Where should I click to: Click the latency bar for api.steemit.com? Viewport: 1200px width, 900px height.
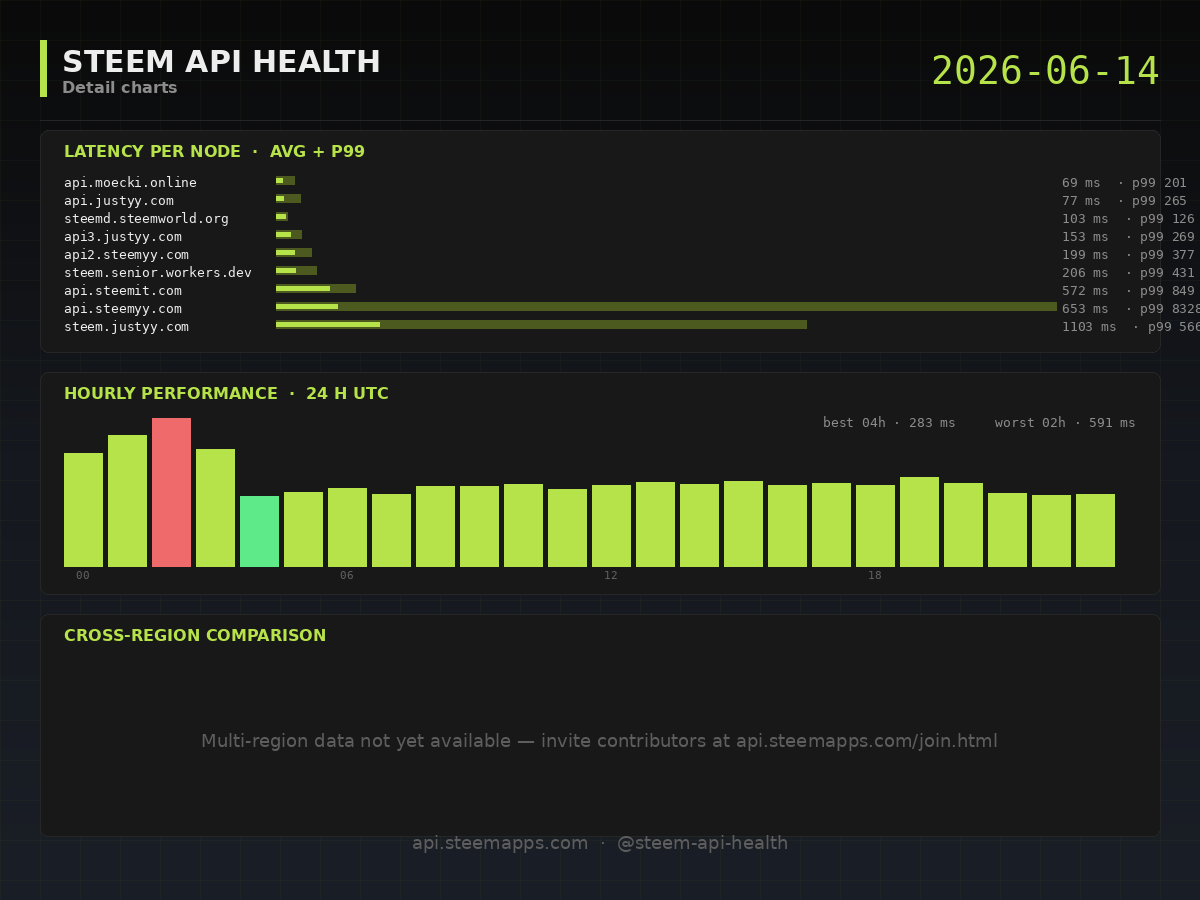coord(316,289)
